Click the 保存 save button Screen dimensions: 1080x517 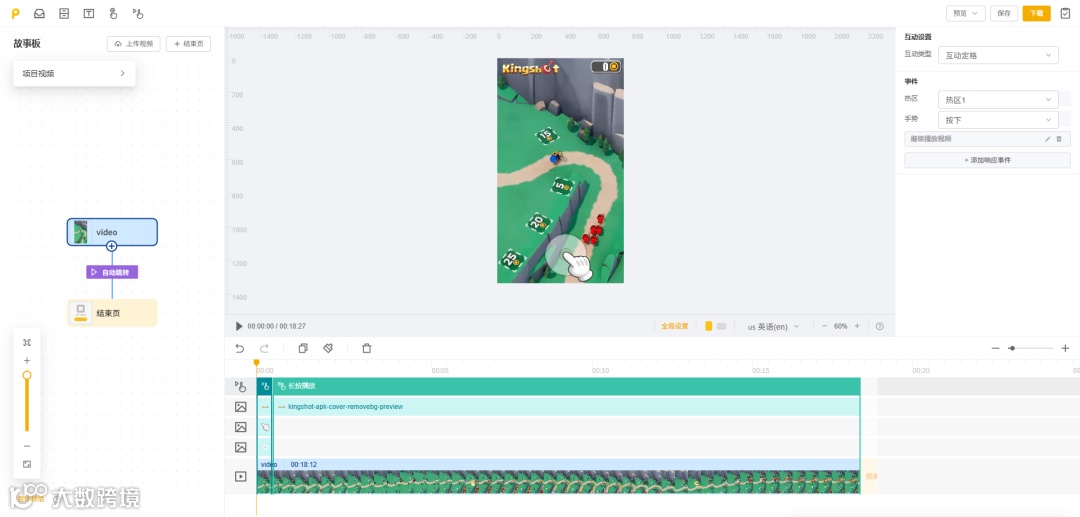coord(1004,13)
